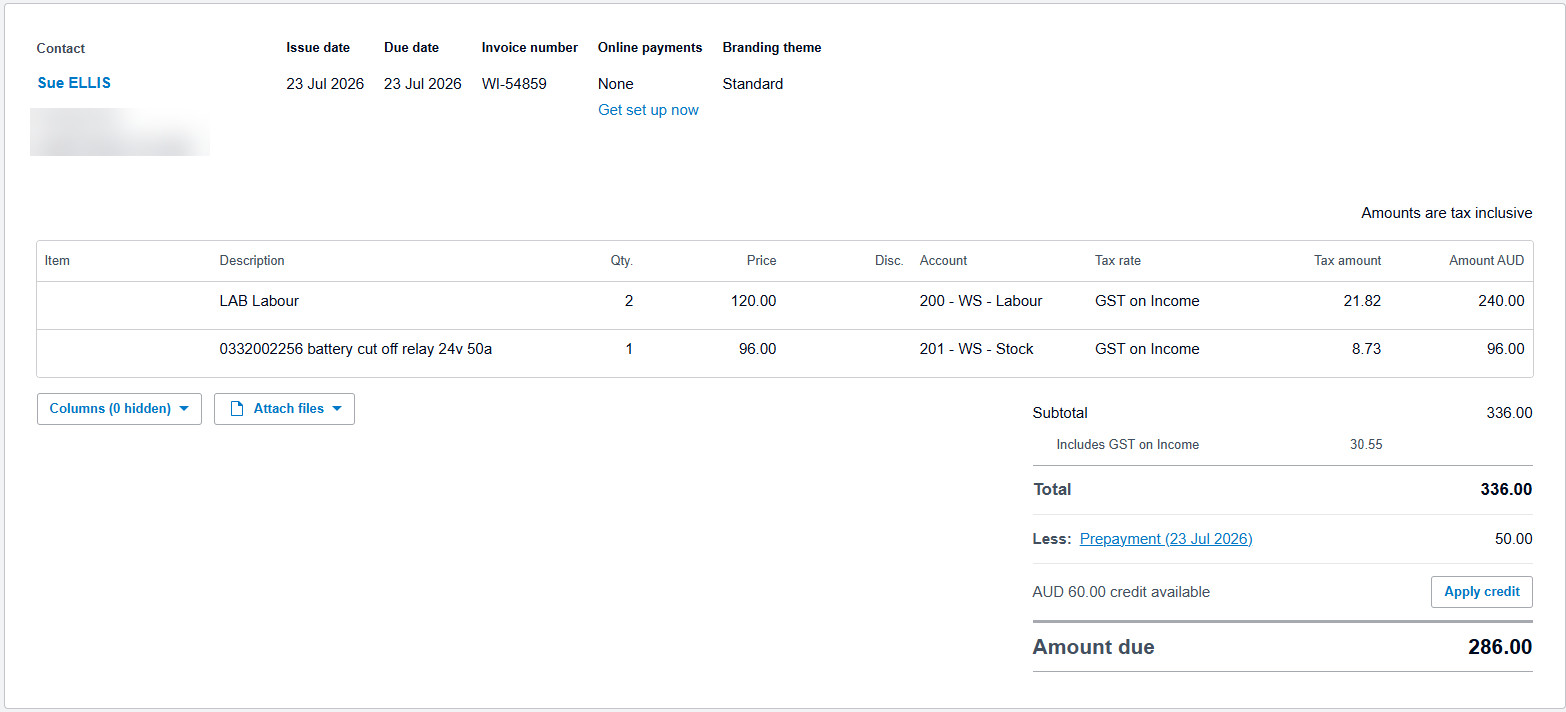The image size is (1566, 712).
Task: Select the LAB Labour description cell
Action: (259, 301)
